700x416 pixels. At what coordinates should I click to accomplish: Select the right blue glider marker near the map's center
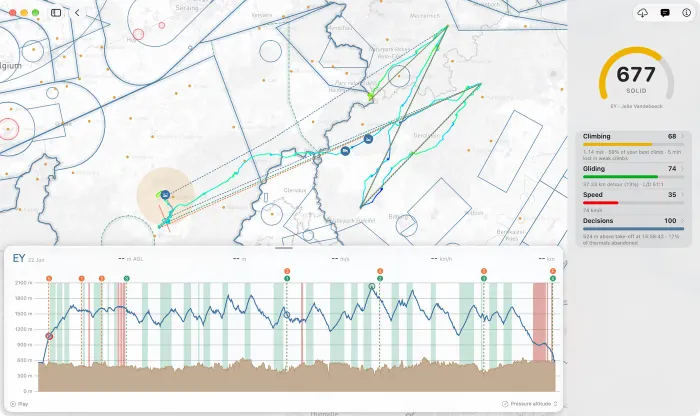click(x=368, y=139)
